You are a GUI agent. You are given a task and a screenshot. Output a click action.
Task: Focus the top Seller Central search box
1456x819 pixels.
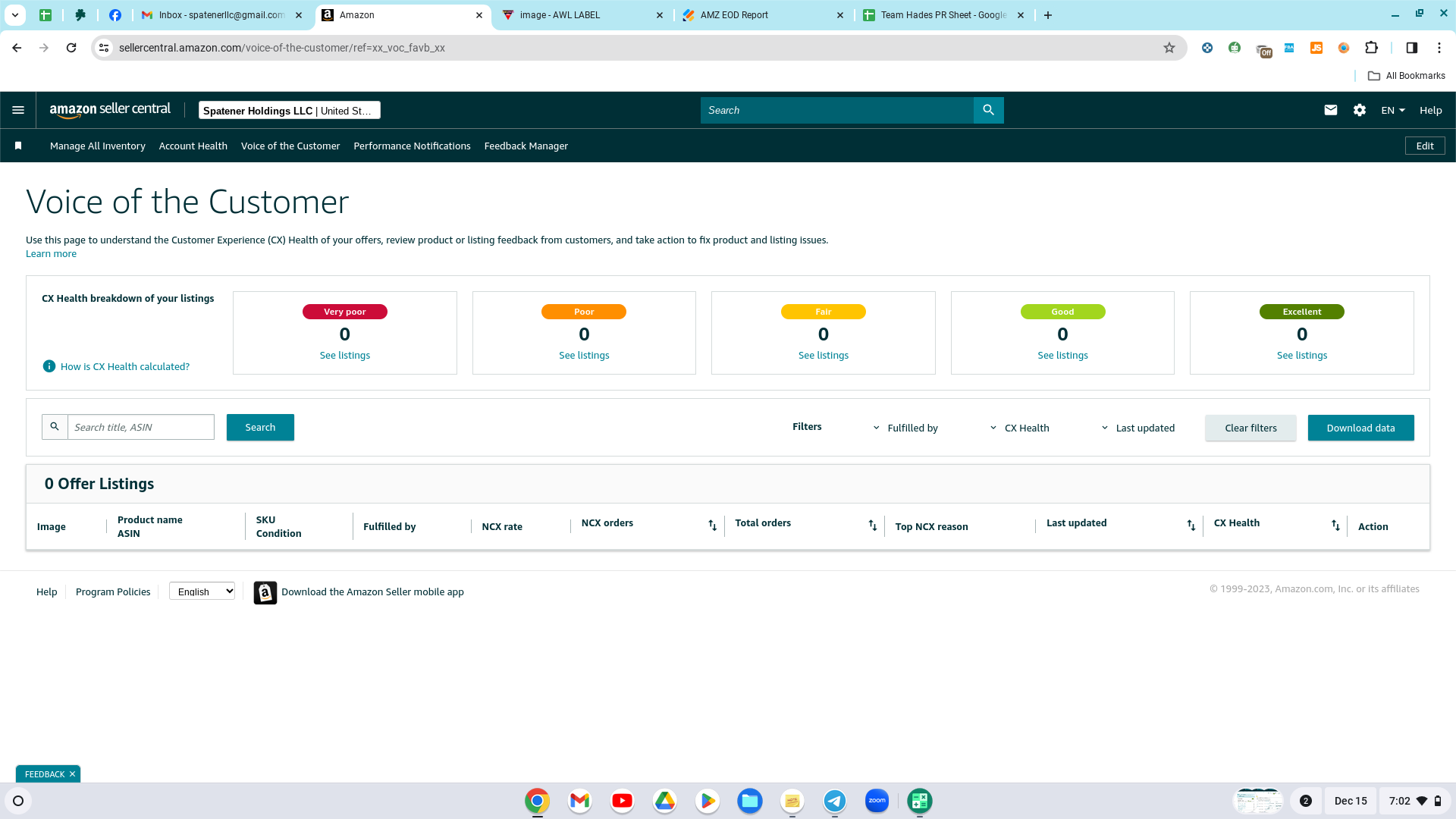coord(837,110)
